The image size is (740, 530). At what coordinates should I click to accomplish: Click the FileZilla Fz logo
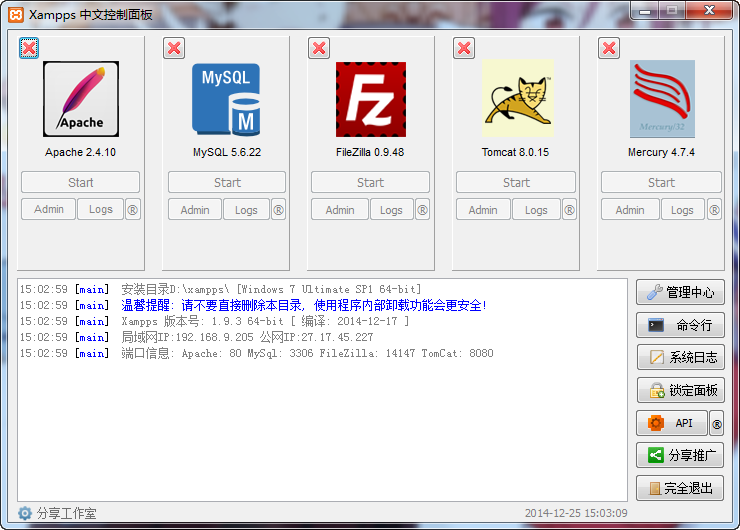point(371,99)
